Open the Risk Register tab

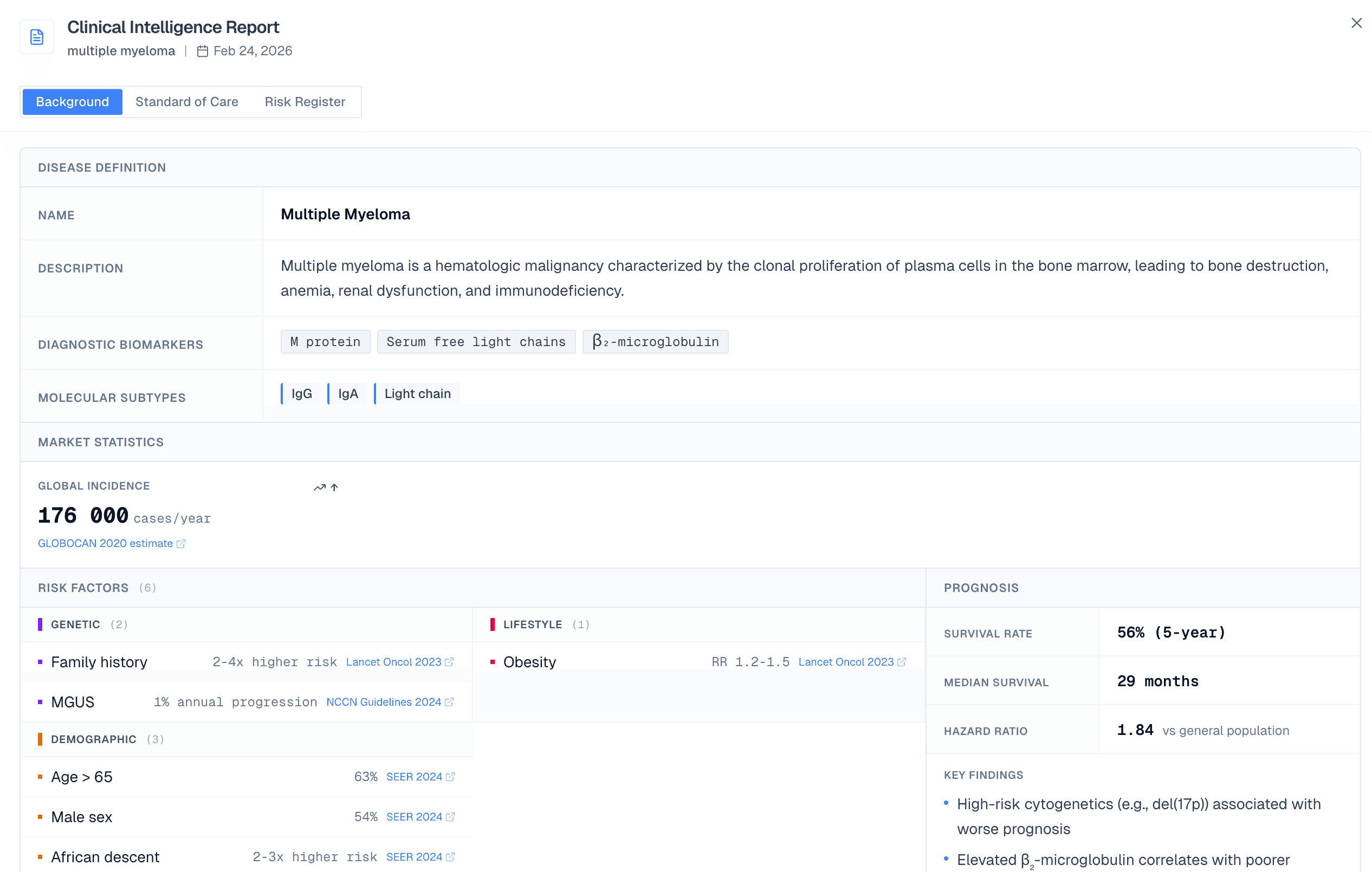coord(305,102)
